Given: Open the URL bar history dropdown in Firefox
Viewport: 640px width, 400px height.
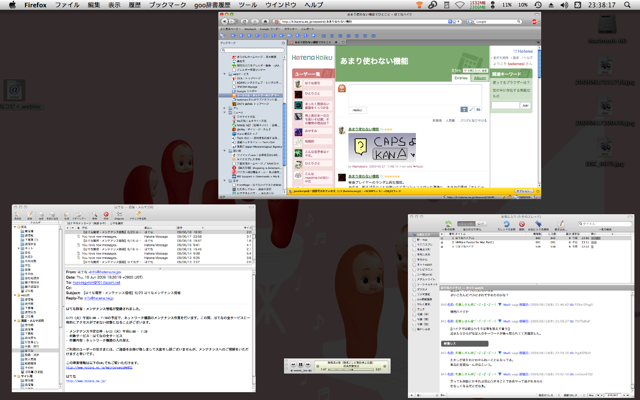Looking at the screenshot, I should click(459, 22).
